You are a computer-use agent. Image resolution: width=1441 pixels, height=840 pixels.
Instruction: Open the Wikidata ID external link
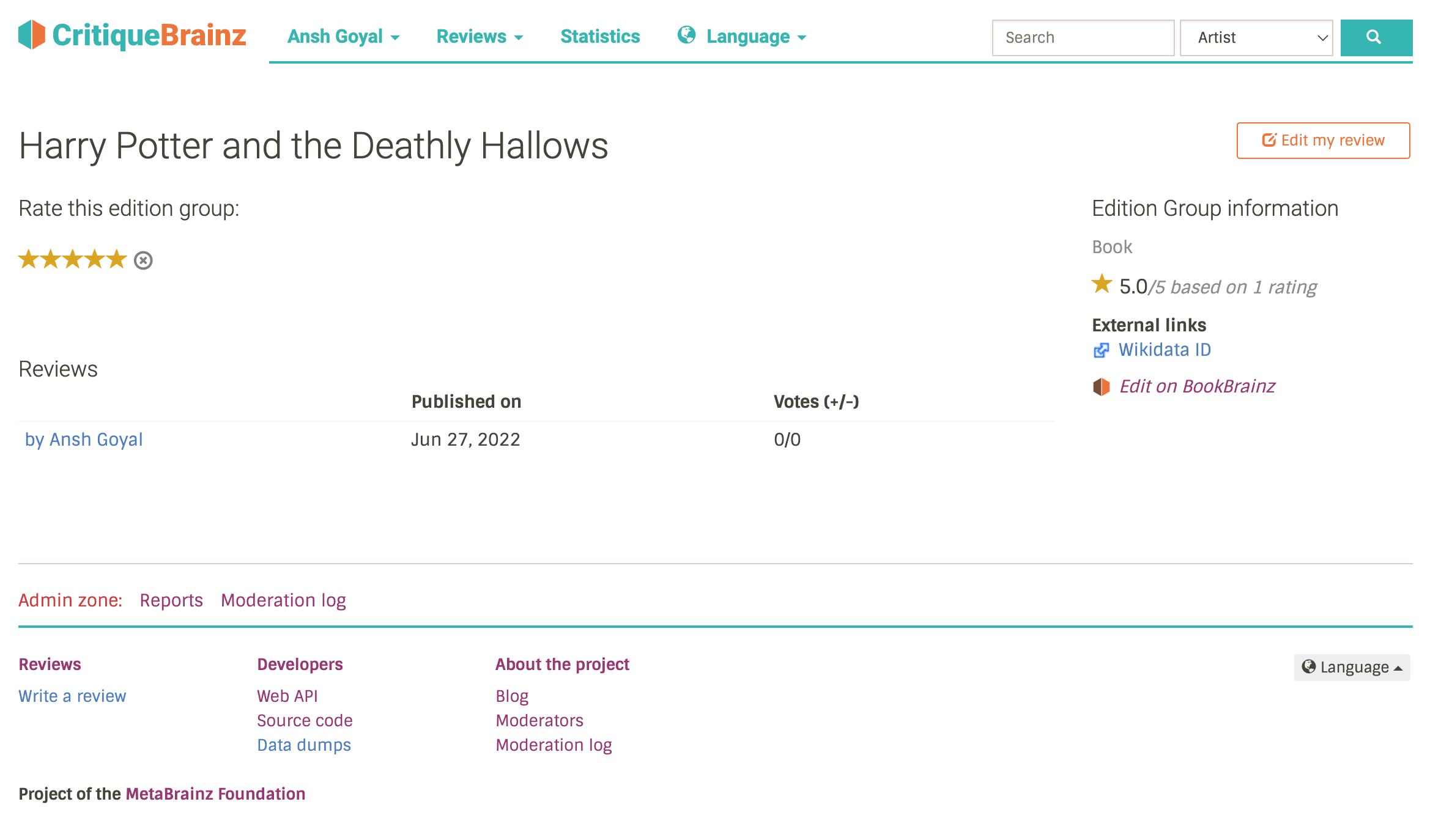[1165, 350]
